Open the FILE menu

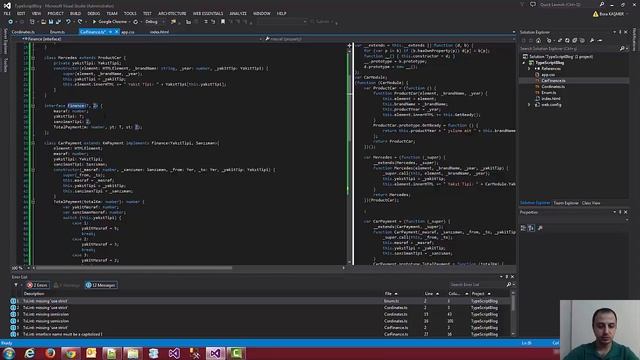point(7,13)
